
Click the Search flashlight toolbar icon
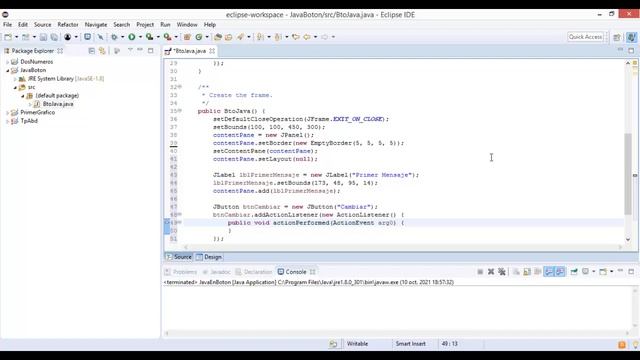coord(240,37)
